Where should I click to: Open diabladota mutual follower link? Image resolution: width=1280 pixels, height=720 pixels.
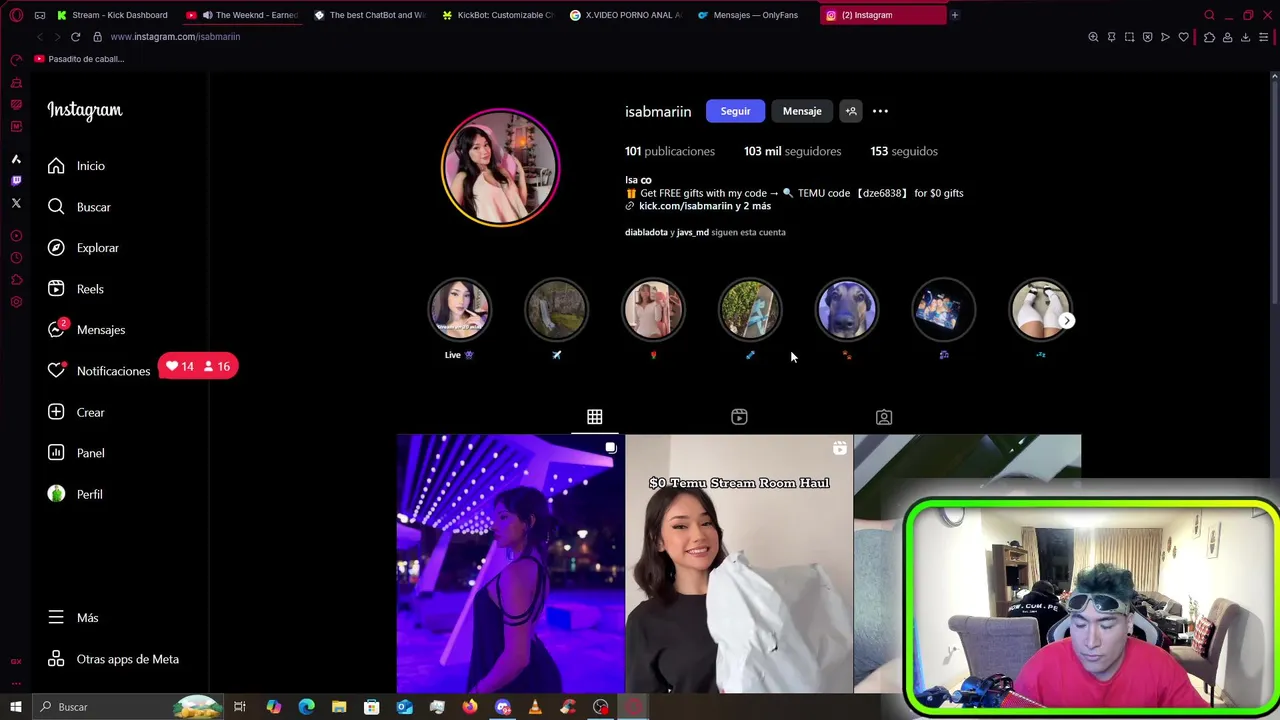(x=646, y=232)
